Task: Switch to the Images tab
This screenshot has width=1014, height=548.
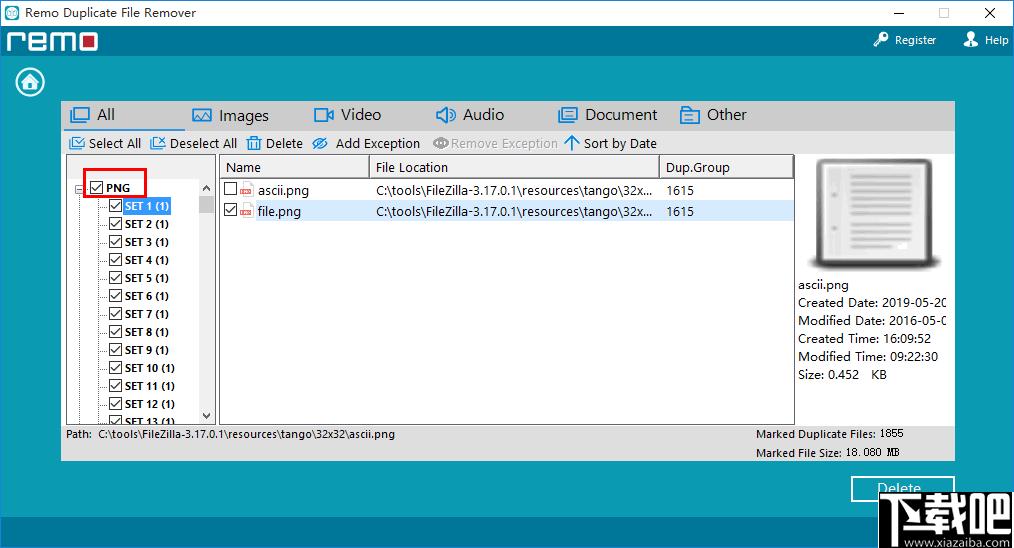Action: pyautogui.click(x=230, y=116)
